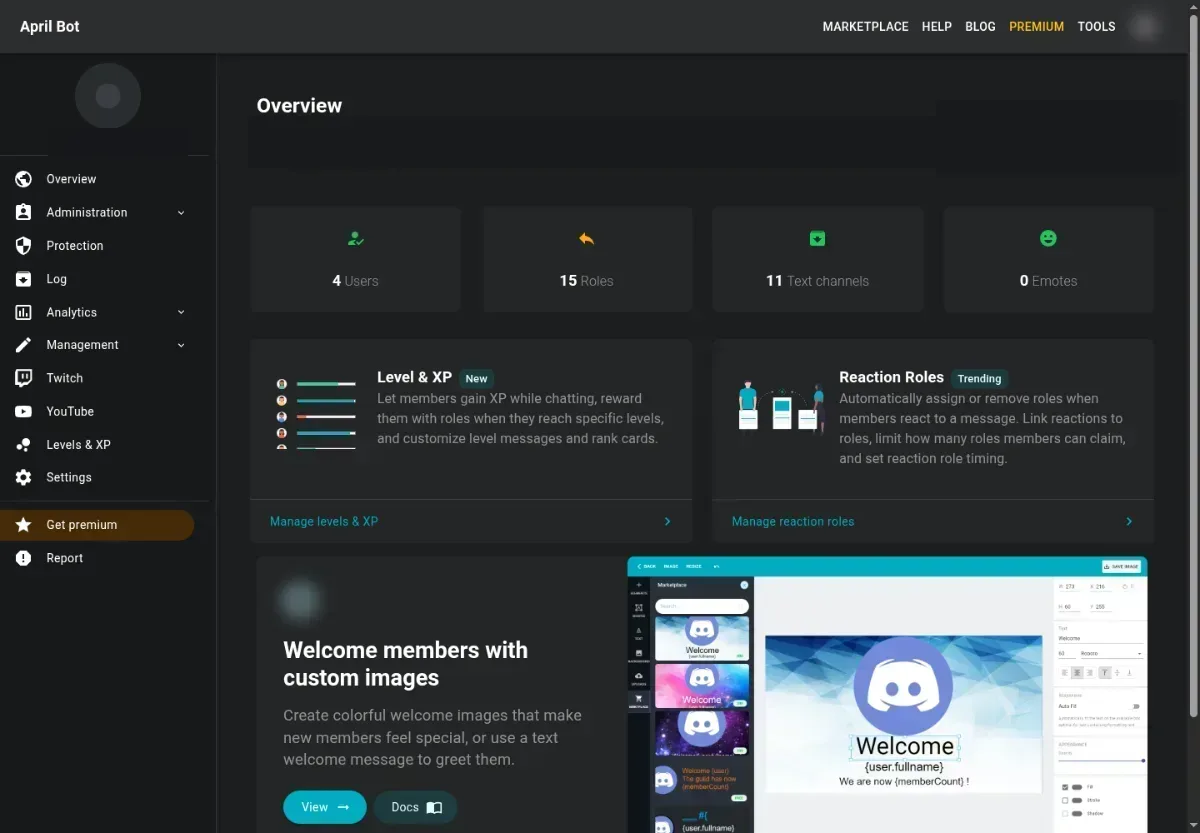Click the 11 Text channels stat card
Image resolution: width=1200 pixels, height=833 pixels.
point(817,260)
